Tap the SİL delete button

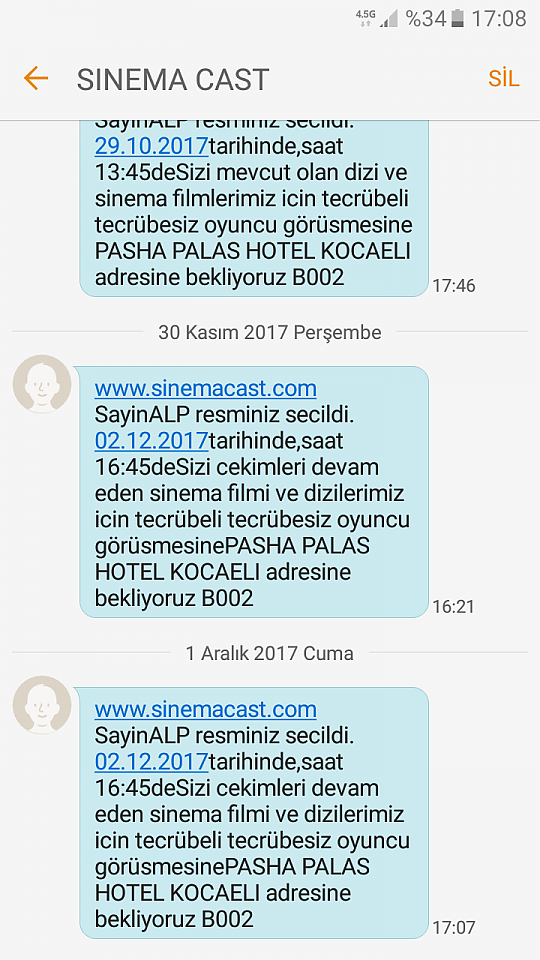[503, 79]
